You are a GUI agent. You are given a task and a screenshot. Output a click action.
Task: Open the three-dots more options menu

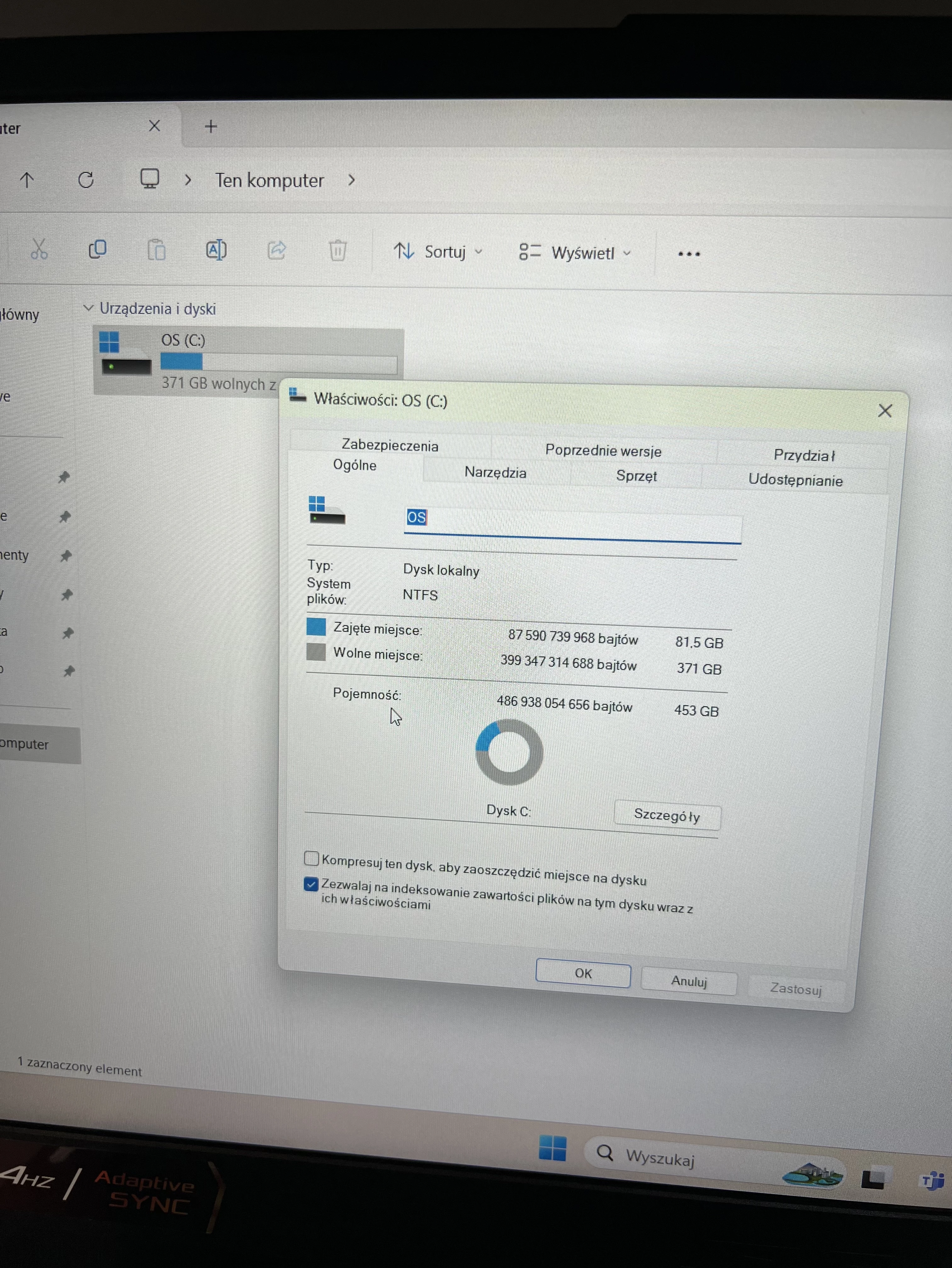(x=689, y=254)
